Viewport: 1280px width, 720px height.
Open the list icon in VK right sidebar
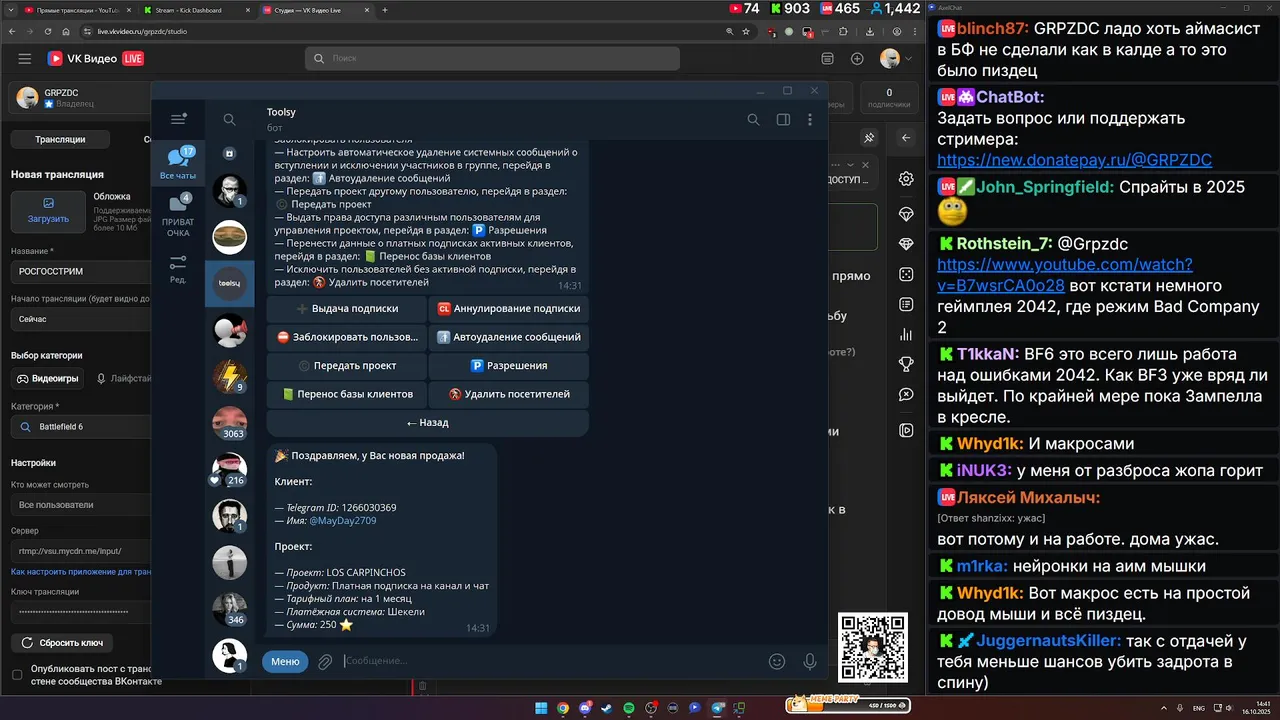pos(906,304)
